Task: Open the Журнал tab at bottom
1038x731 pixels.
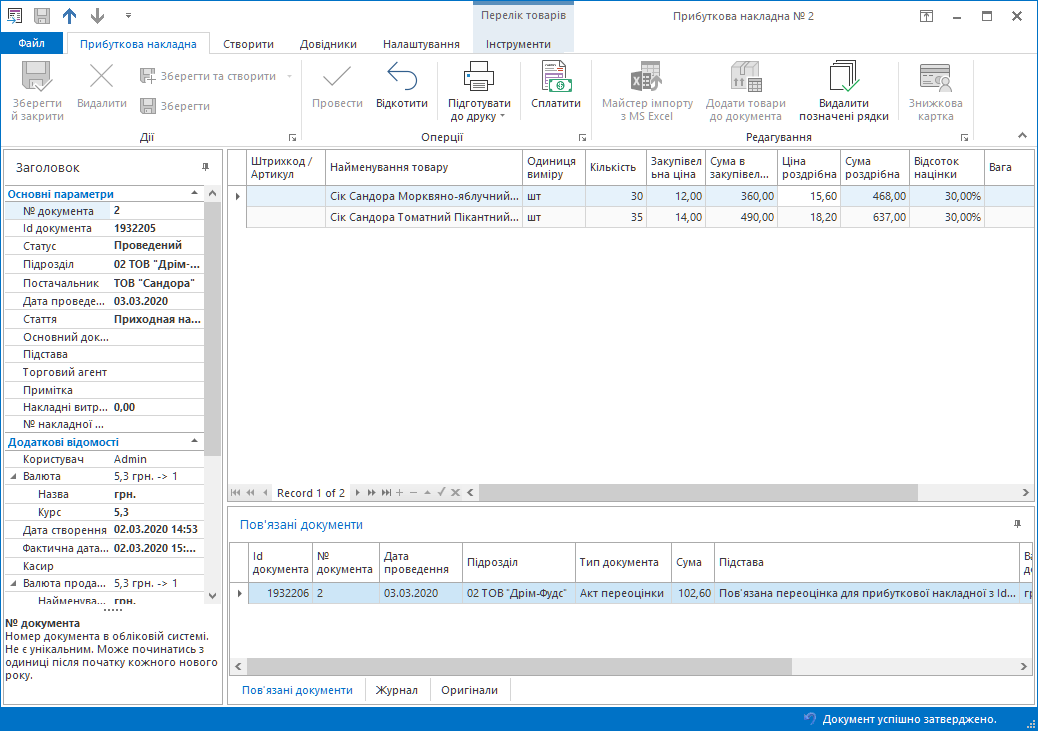Action: (x=396, y=690)
